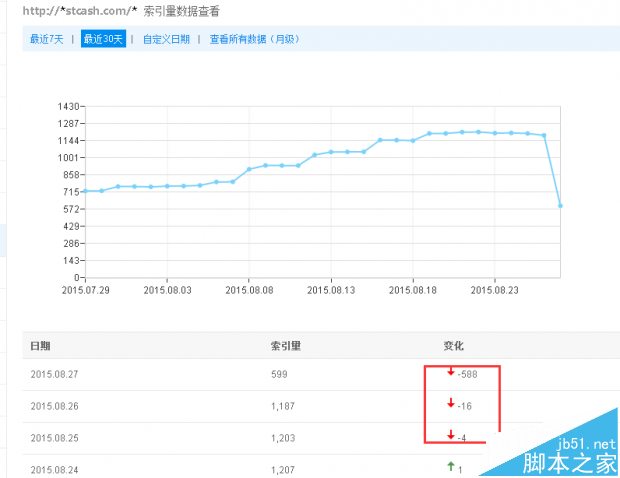Click the green up arrow in 2015.08.24 row
This screenshot has height=478, width=620.
point(450,467)
